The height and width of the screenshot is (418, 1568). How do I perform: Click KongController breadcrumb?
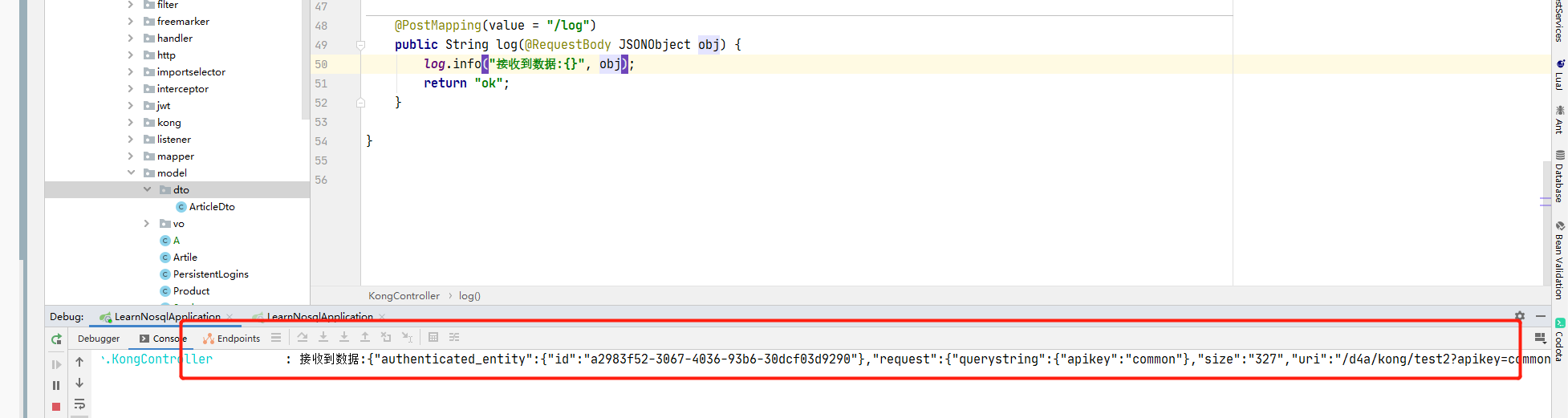coord(404,296)
